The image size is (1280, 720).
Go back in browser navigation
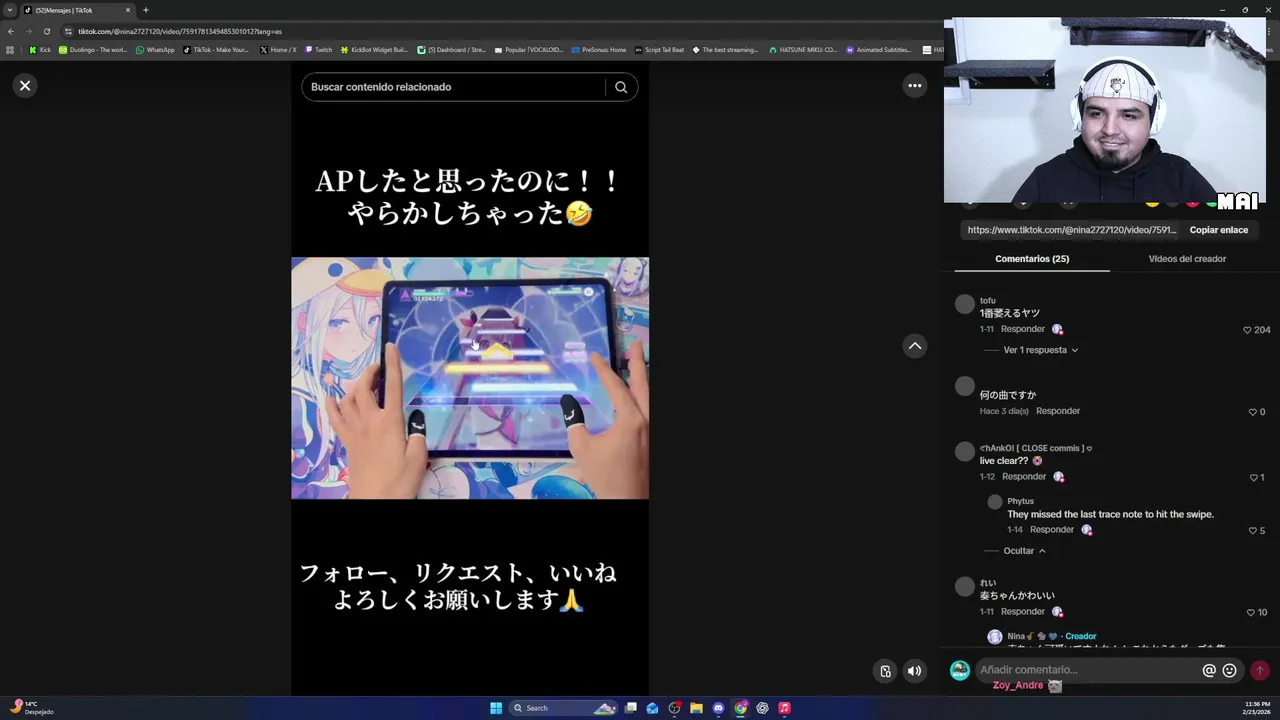[x=10, y=31]
